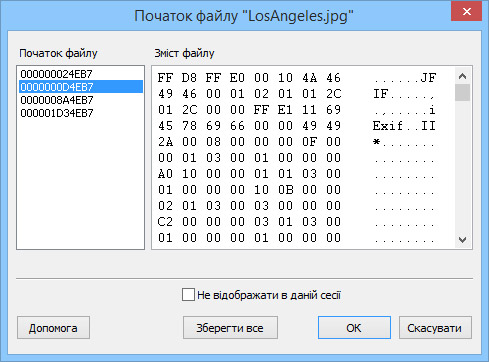Click hex row "01 2C 00 00 FF E1 11 69"
Image resolution: width=489 pixels, height=362 pixels.
(x=249, y=110)
